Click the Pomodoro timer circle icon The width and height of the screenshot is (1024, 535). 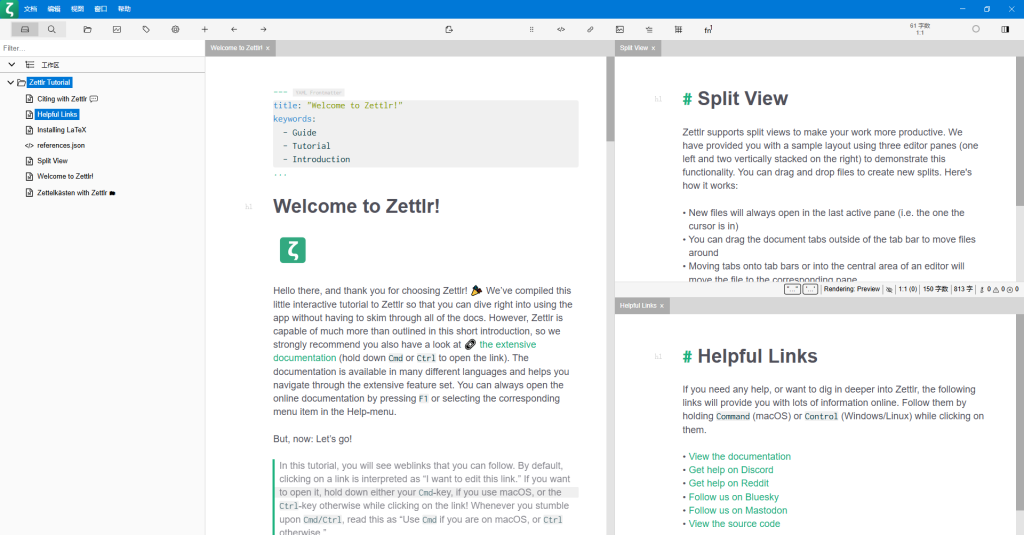(x=976, y=29)
